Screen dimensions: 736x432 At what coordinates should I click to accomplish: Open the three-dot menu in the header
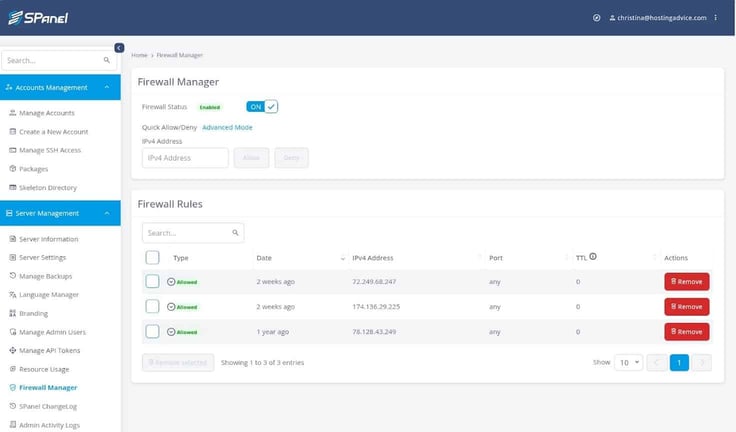click(x=715, y=18)
